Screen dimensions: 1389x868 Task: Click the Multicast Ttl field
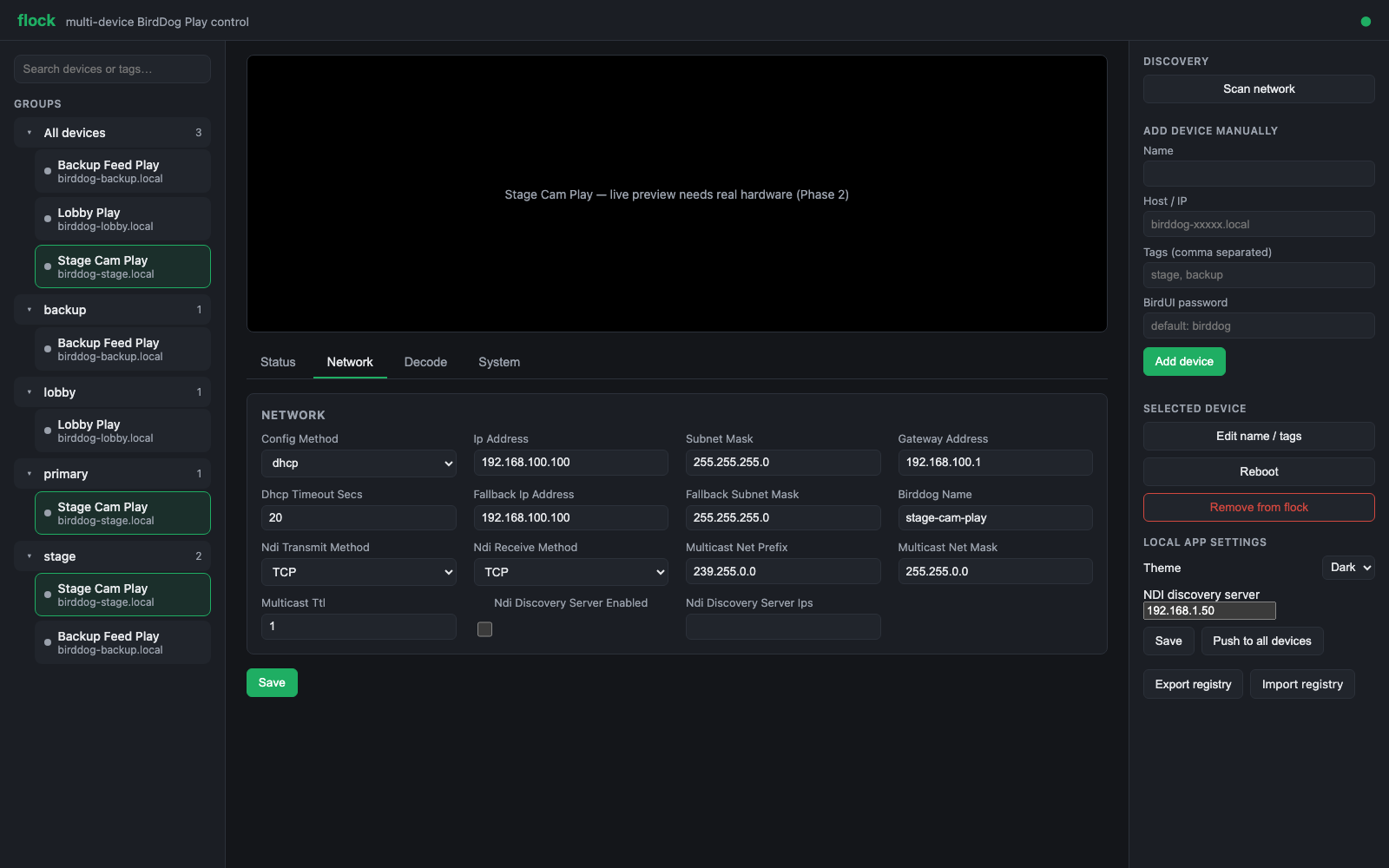tap(359, 627)
